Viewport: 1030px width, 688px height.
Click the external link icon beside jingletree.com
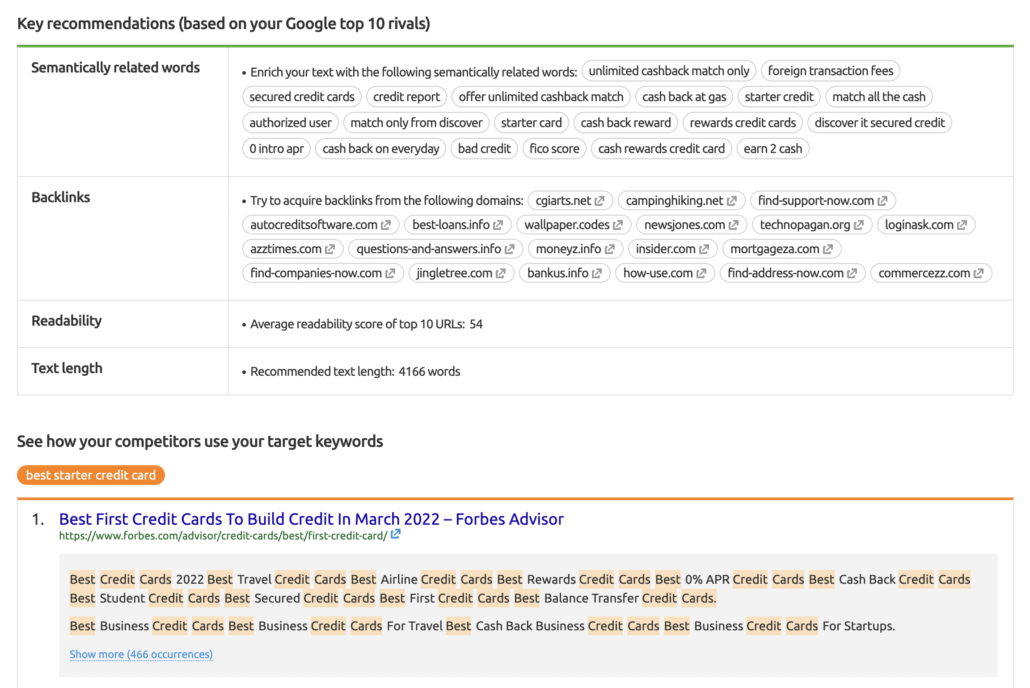499,272
